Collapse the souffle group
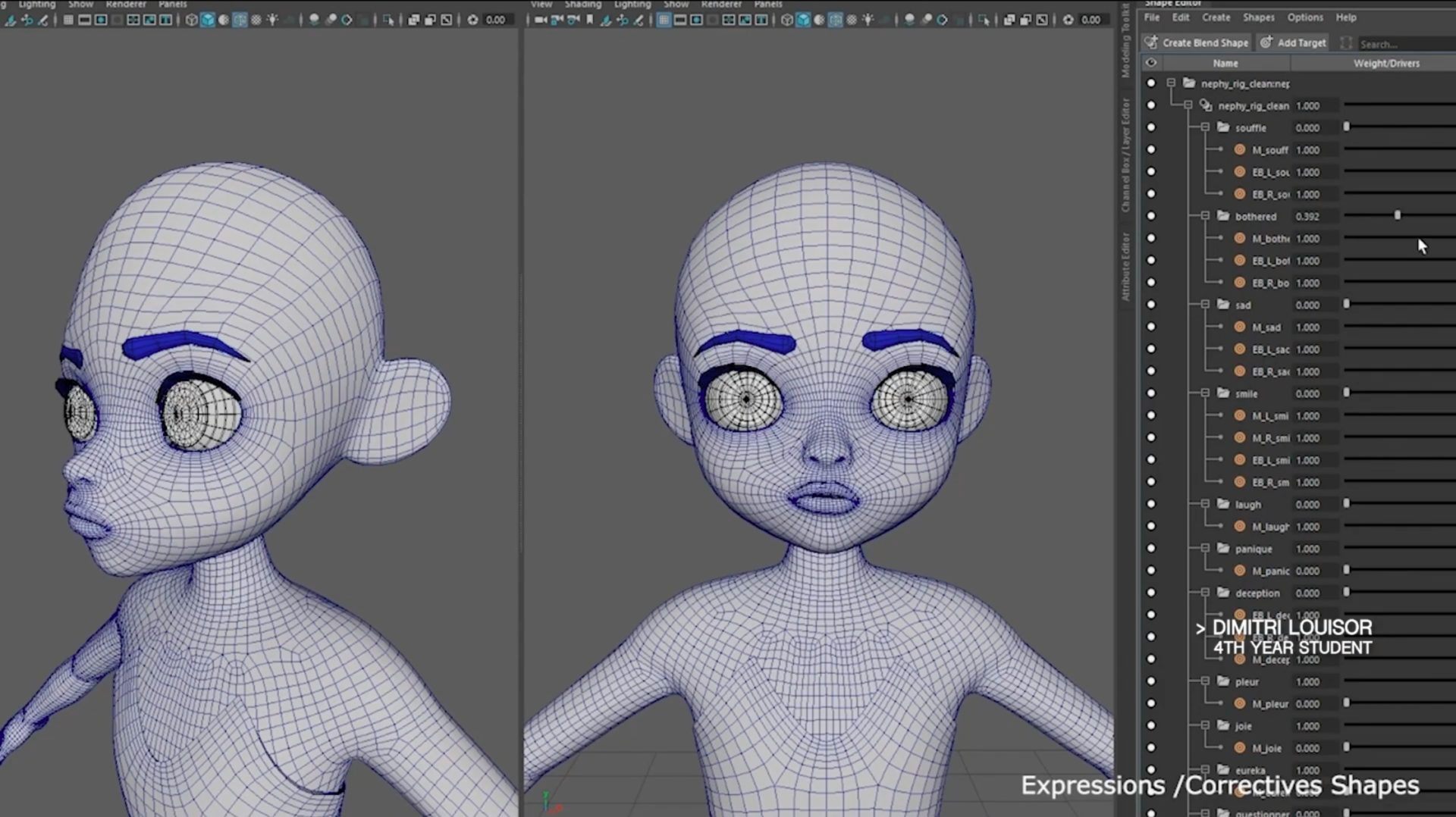1456x817 pixels. click(1205, 128)
